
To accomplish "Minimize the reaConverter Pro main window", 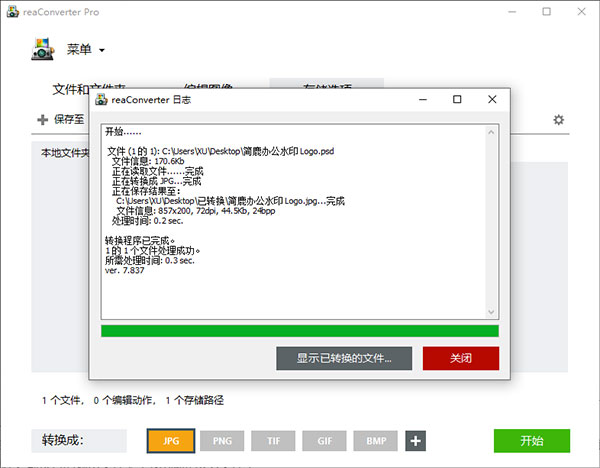I will click(x=512, y=12).
